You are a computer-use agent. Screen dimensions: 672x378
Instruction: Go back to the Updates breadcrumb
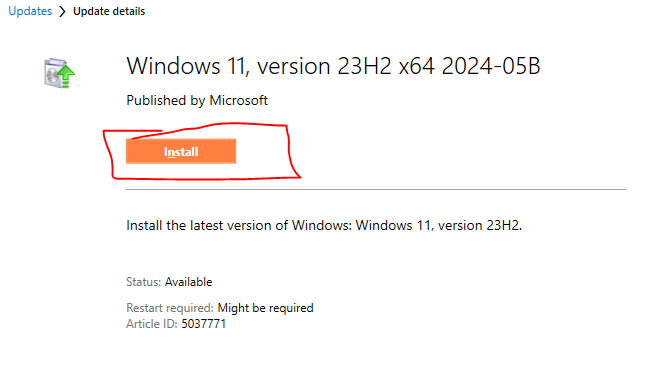[30, 11]
